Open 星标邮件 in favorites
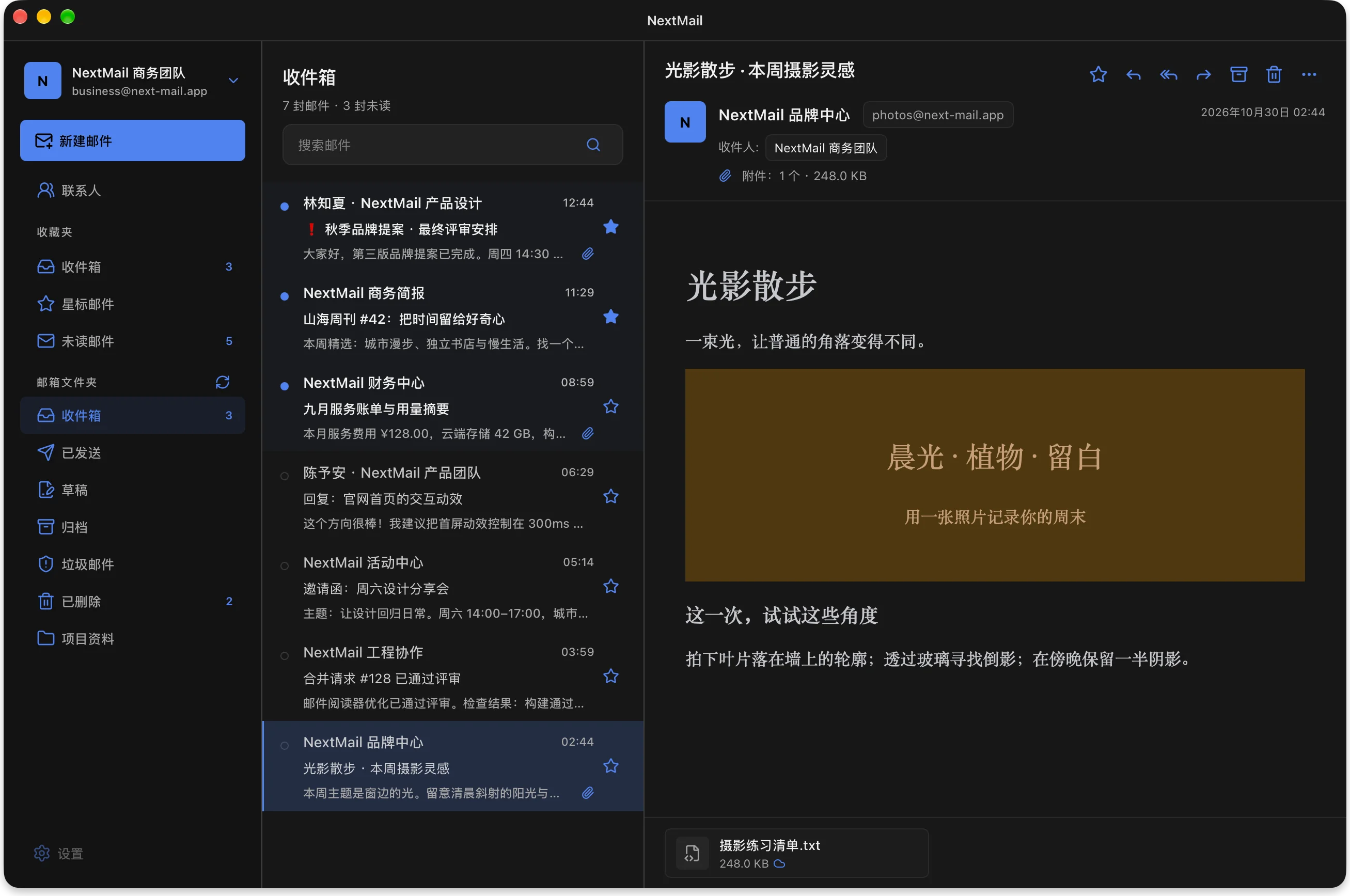Viewport: 1350px width, 896px height. (133, 304)
